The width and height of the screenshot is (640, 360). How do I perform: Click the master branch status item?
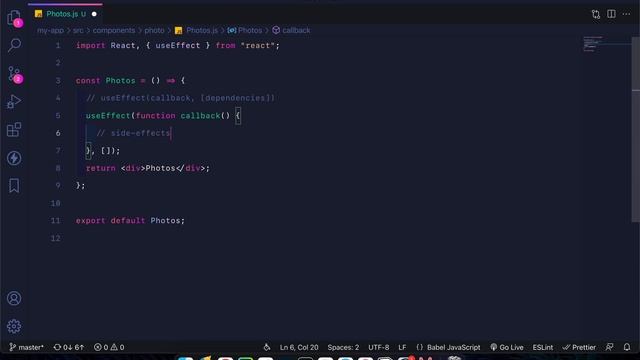coord(27,347)
